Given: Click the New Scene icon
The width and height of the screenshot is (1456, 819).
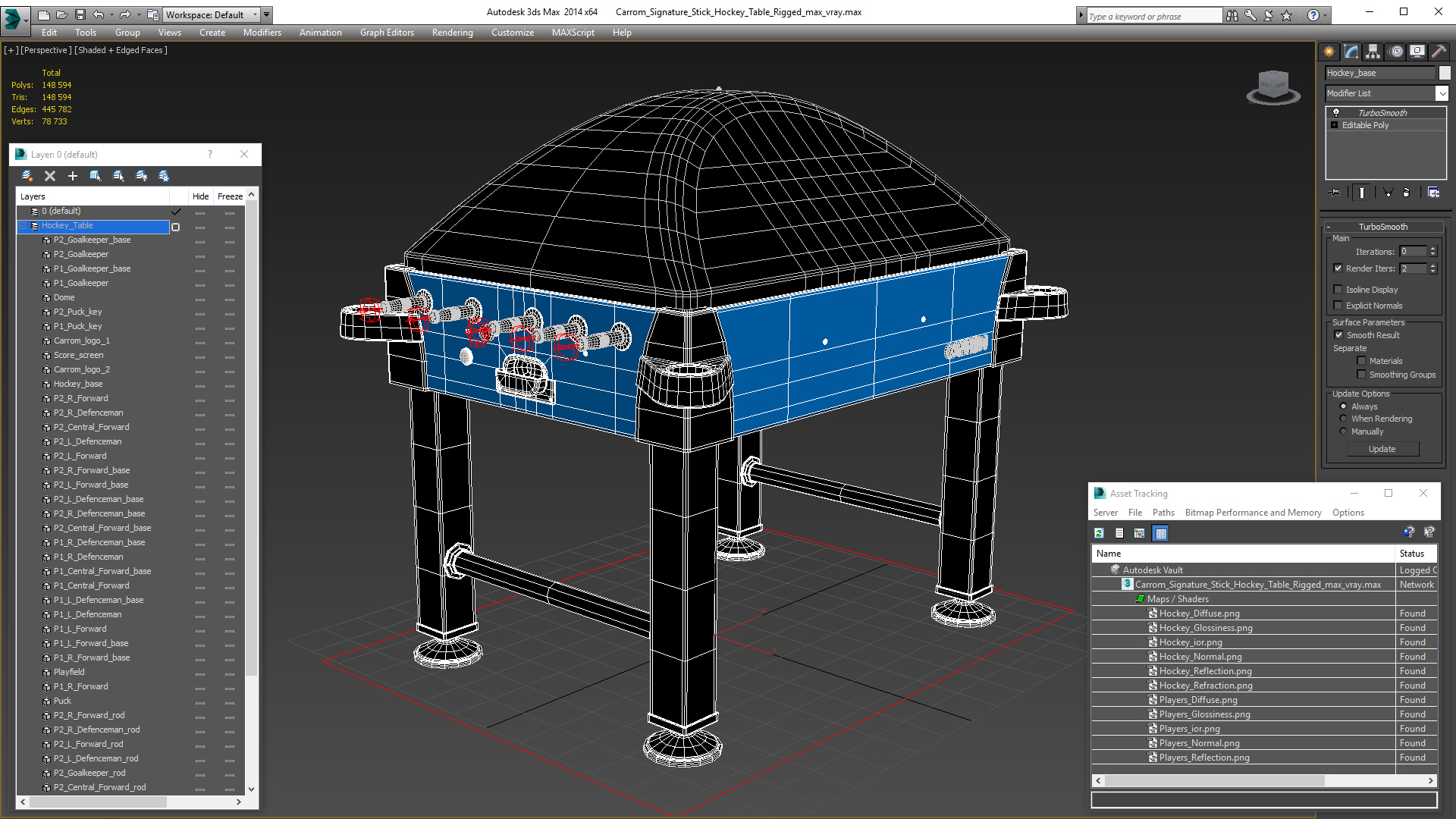Looking at the screenshot, I should (x=43, y=14).
